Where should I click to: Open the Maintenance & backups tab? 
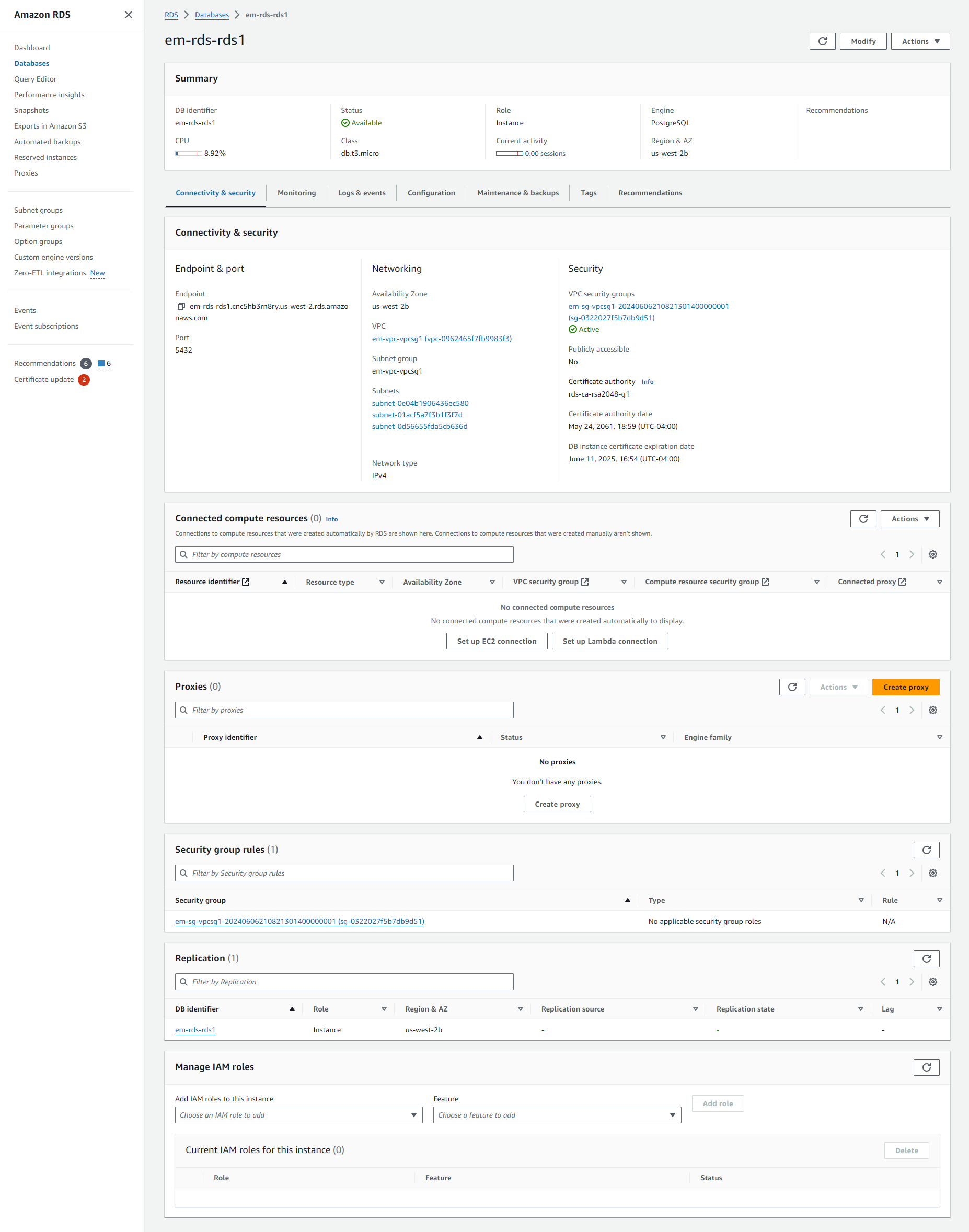[517, 193]
